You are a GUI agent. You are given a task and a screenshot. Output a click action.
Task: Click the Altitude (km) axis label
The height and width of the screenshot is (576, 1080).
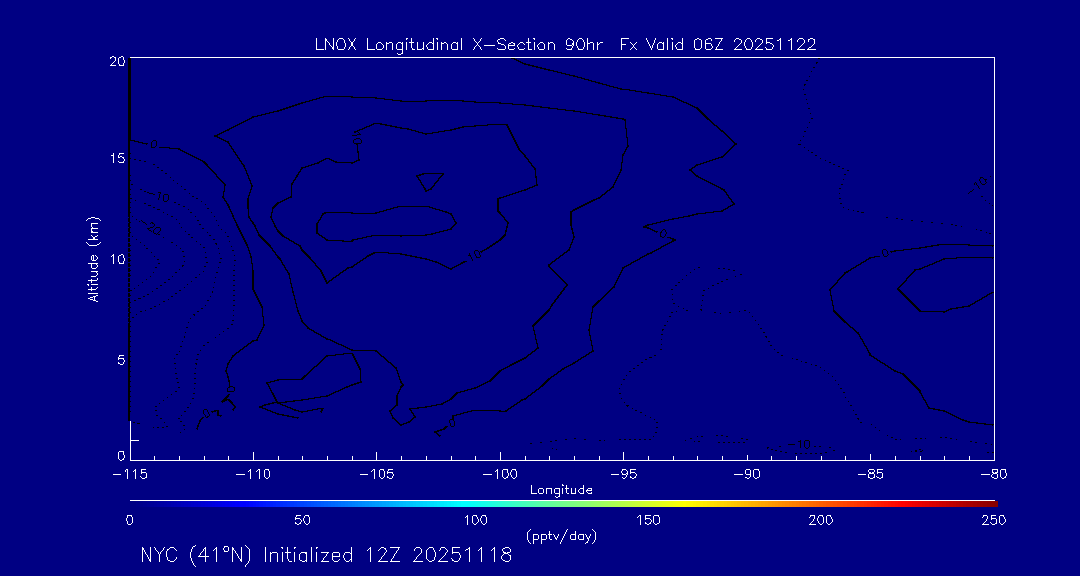93,259
